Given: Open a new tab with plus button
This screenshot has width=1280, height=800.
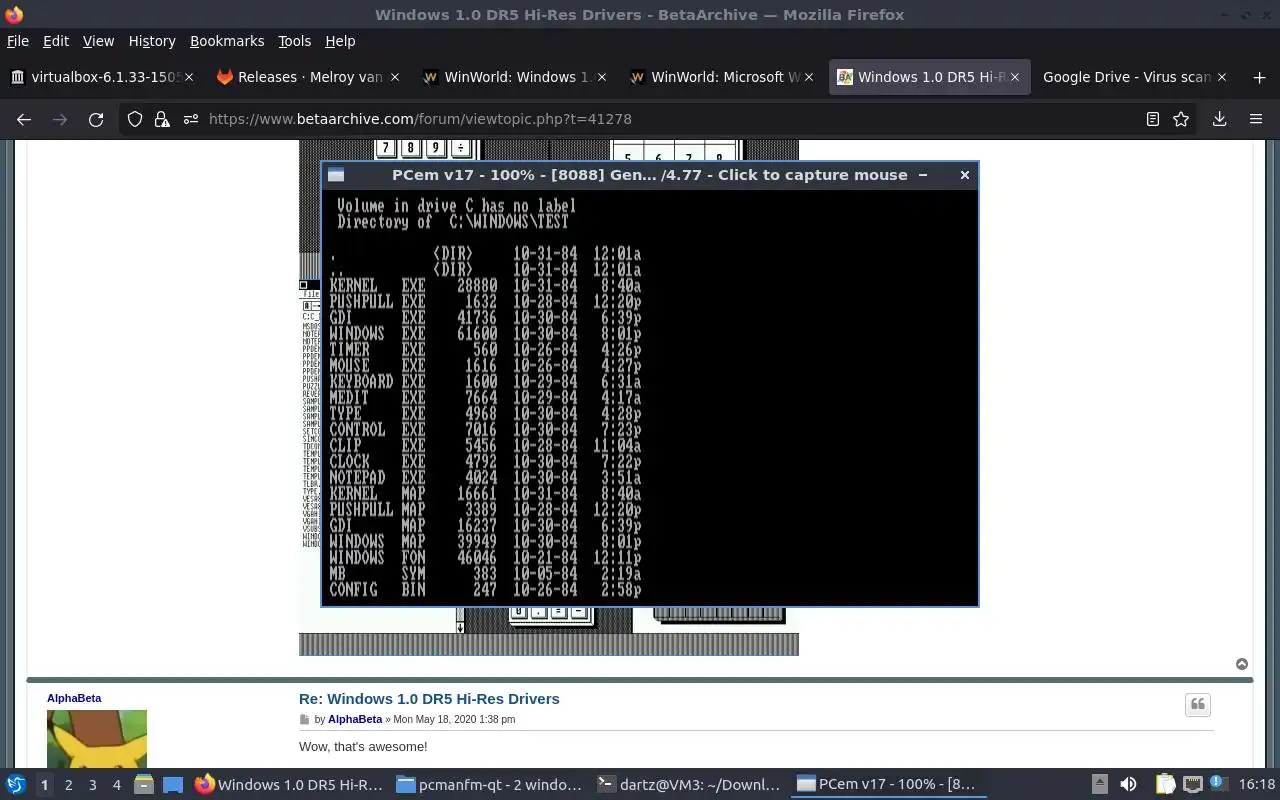Looking at the screenshot, I should (1259, 77).
